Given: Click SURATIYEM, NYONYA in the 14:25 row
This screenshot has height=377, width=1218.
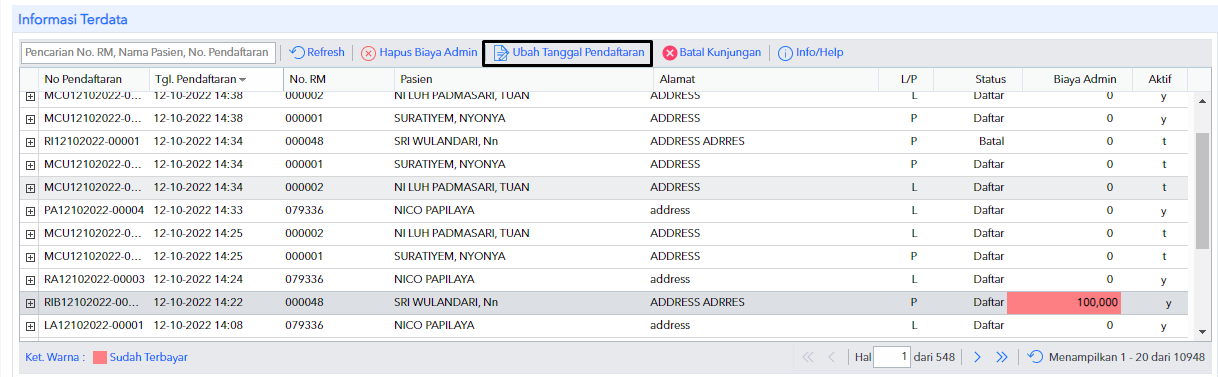Looking at the screenshot, I should pos(450,256).
